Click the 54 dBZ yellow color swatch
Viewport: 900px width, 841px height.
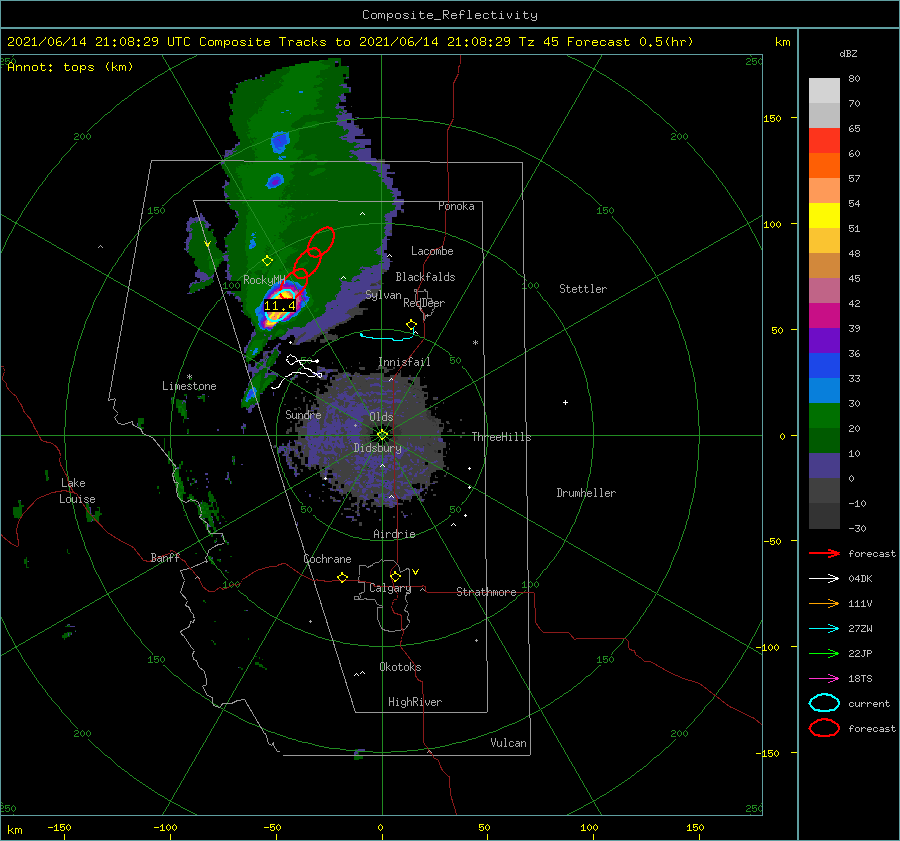(824, 215)
